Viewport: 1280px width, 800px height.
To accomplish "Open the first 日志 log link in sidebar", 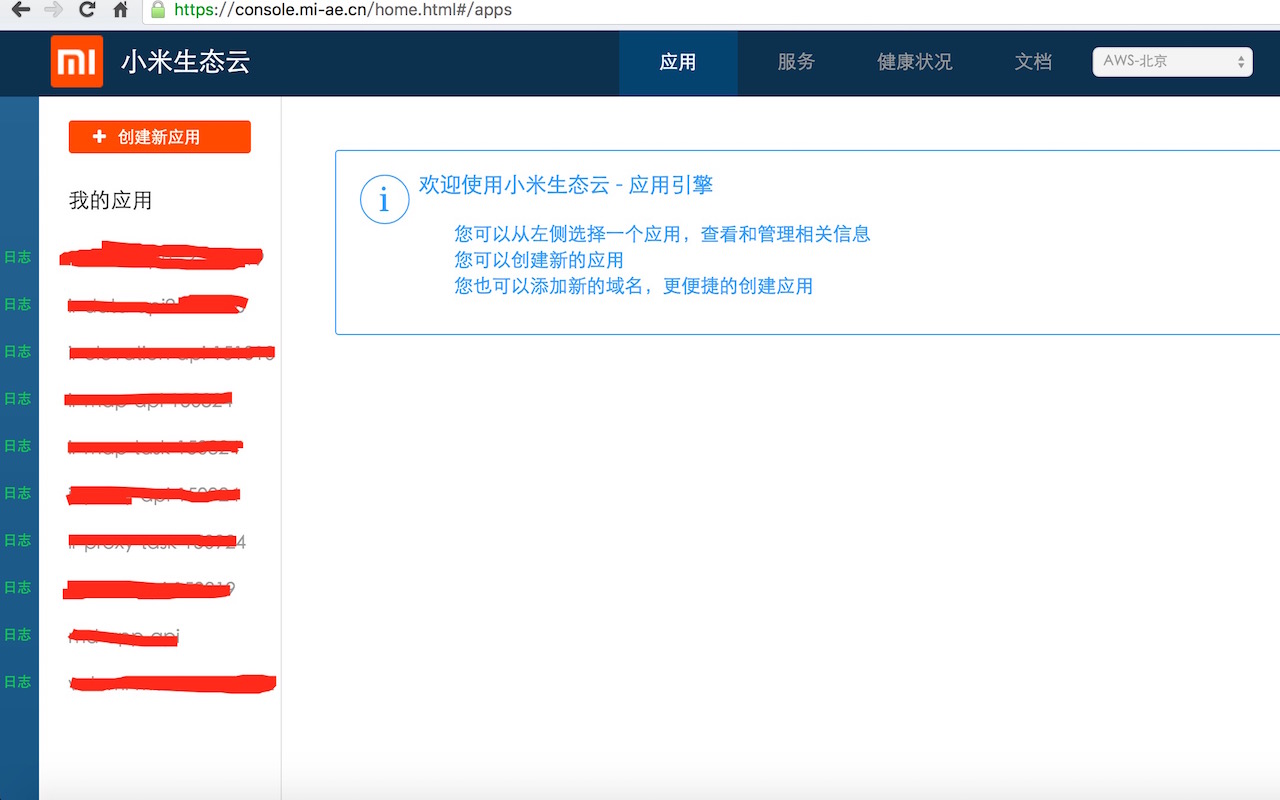I will coord(18,257).
